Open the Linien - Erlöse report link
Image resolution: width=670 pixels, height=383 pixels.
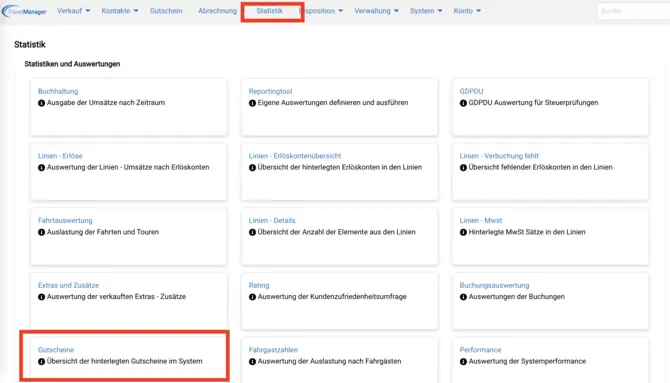coord(60,156)
